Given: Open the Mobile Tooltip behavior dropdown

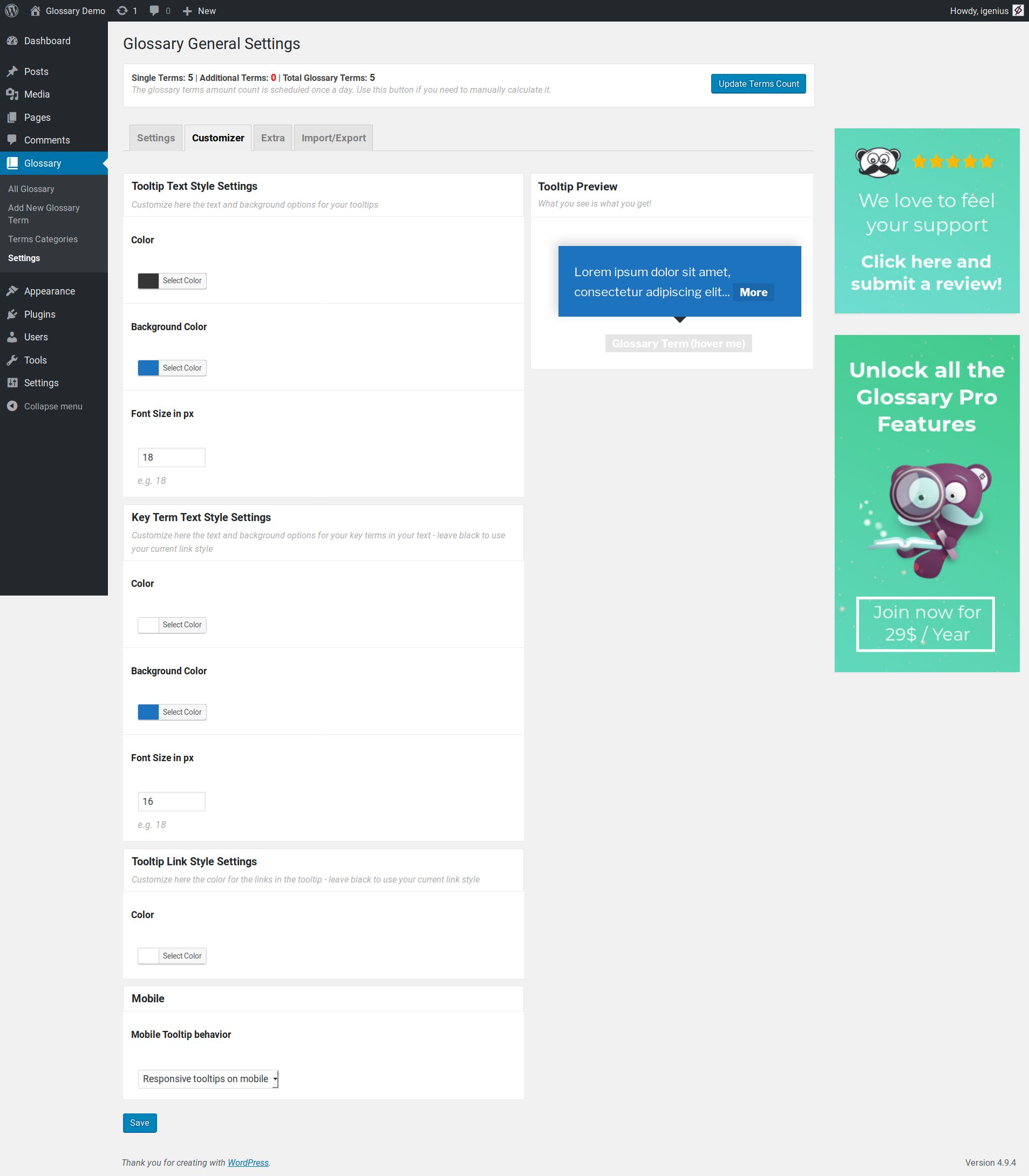Looking at the screenshot, I should 208,1078.
